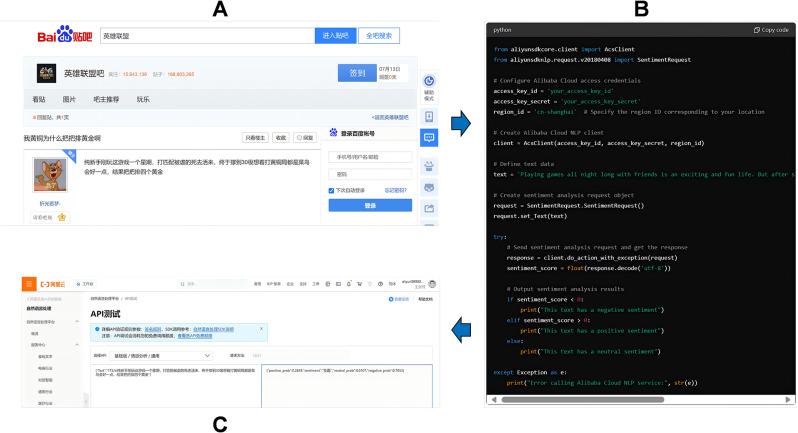Viewport: 798px width, 433px height.
Task: Open the 基础版 / 情感分析 API dropdown
Action: click(161, 355)
